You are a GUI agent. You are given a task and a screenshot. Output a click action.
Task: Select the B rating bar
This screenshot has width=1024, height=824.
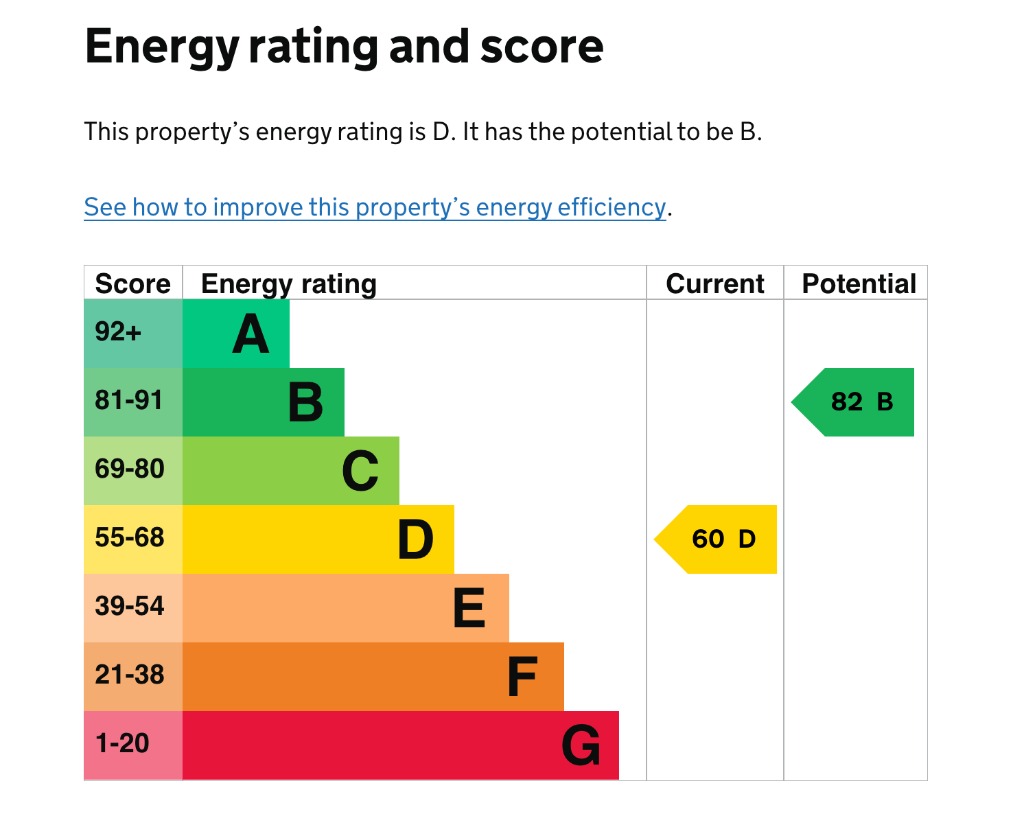[x=263, y=402]
